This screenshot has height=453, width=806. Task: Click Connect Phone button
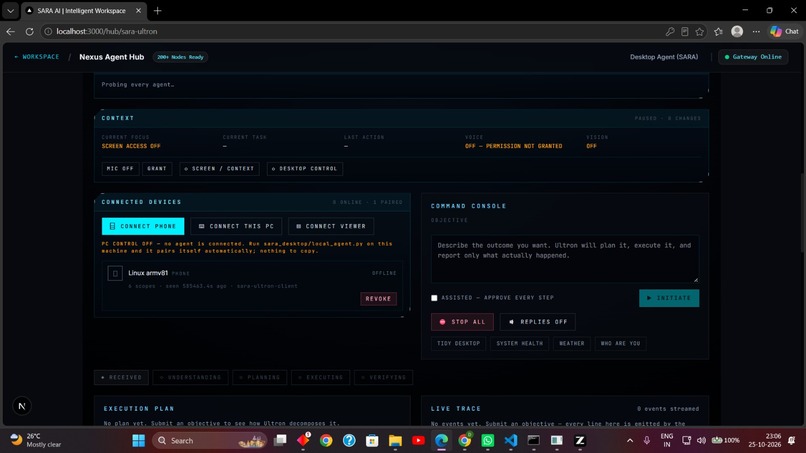[143, 226]
